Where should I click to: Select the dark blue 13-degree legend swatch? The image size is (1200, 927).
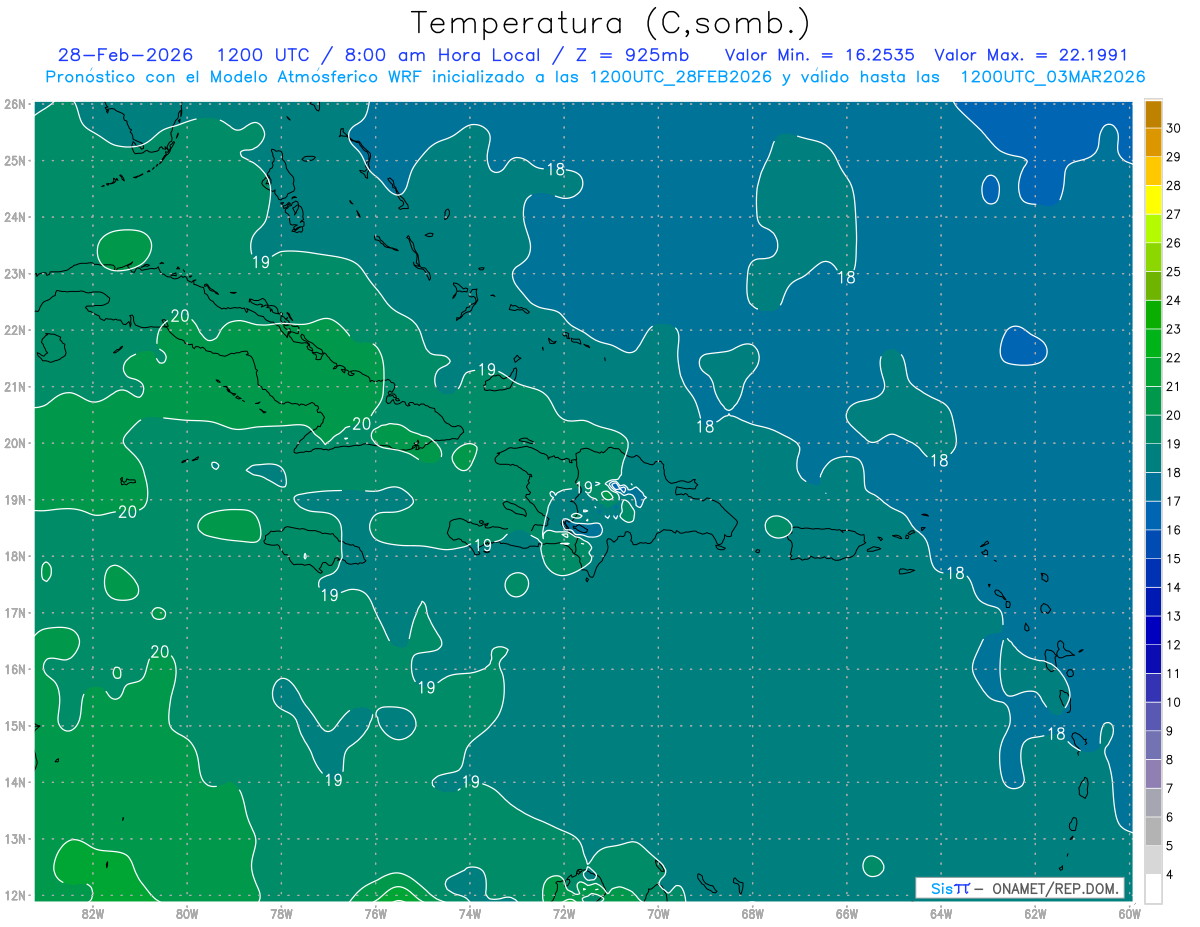point(1153,602)
